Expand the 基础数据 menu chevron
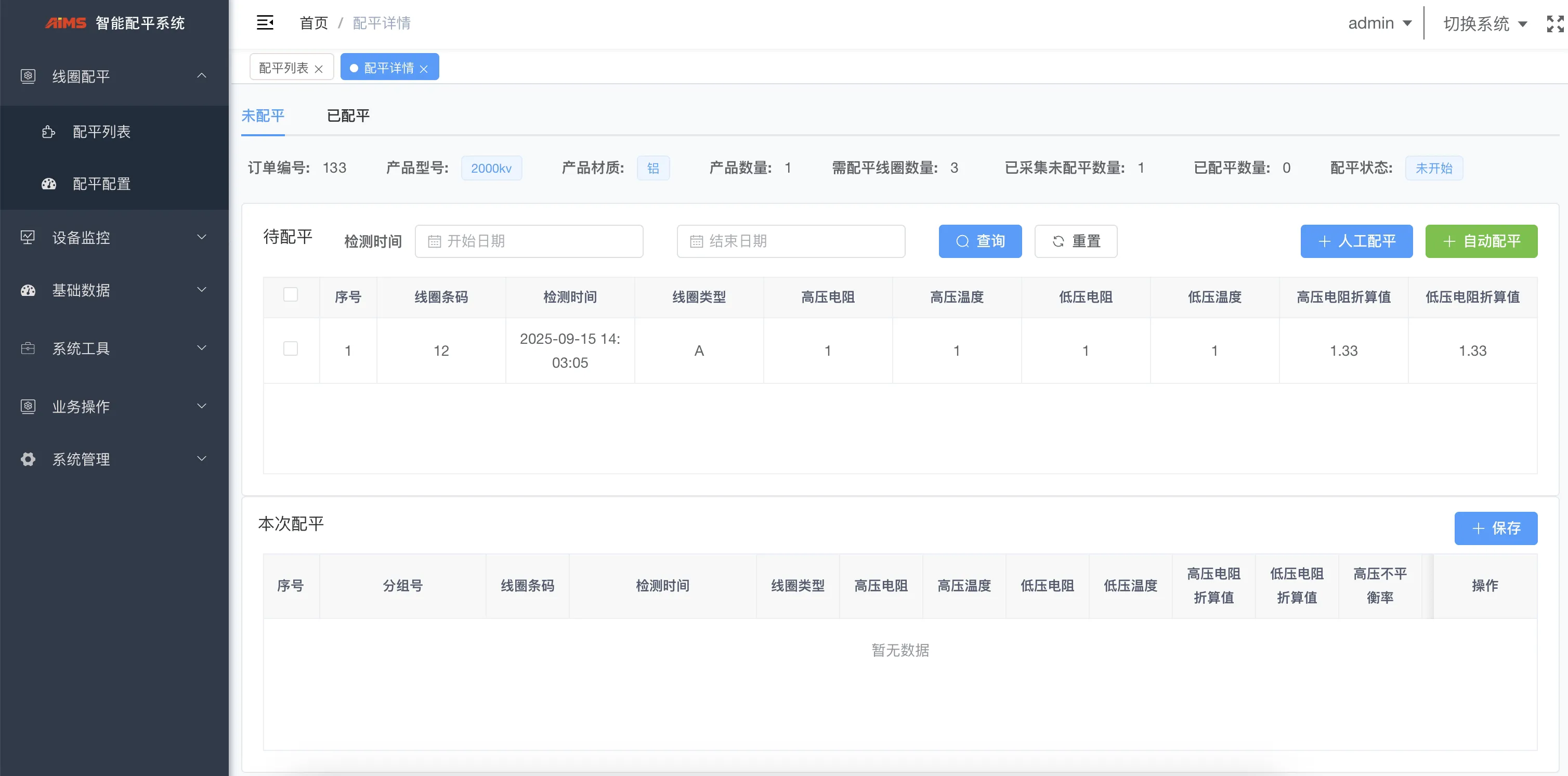The height and width of the screenshot is (776, 1568). pos(202,289)
